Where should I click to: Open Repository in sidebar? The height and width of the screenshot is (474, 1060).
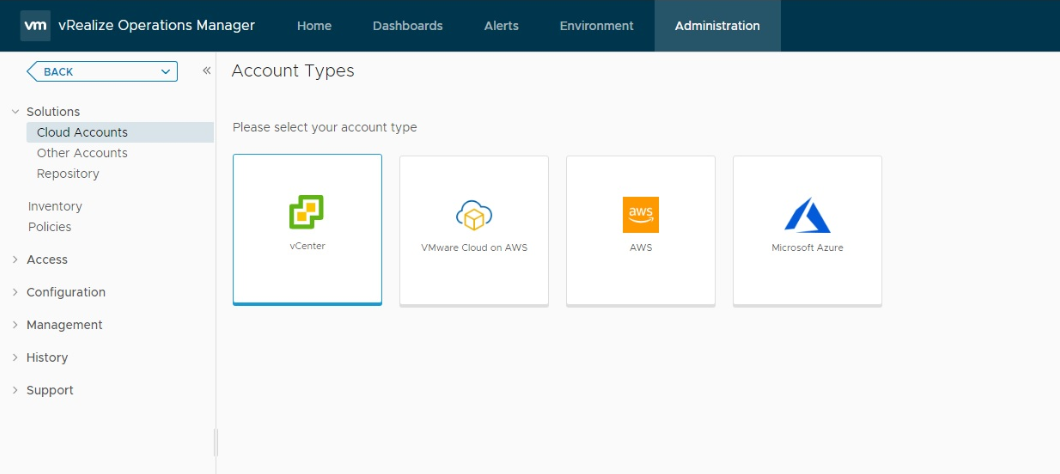coord(68,174)
